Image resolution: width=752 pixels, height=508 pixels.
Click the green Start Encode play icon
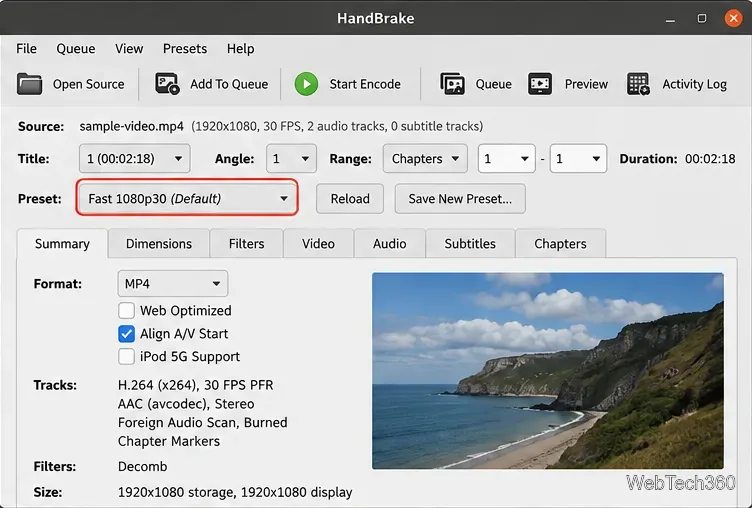pyautogui.click(x=306, y=84)
